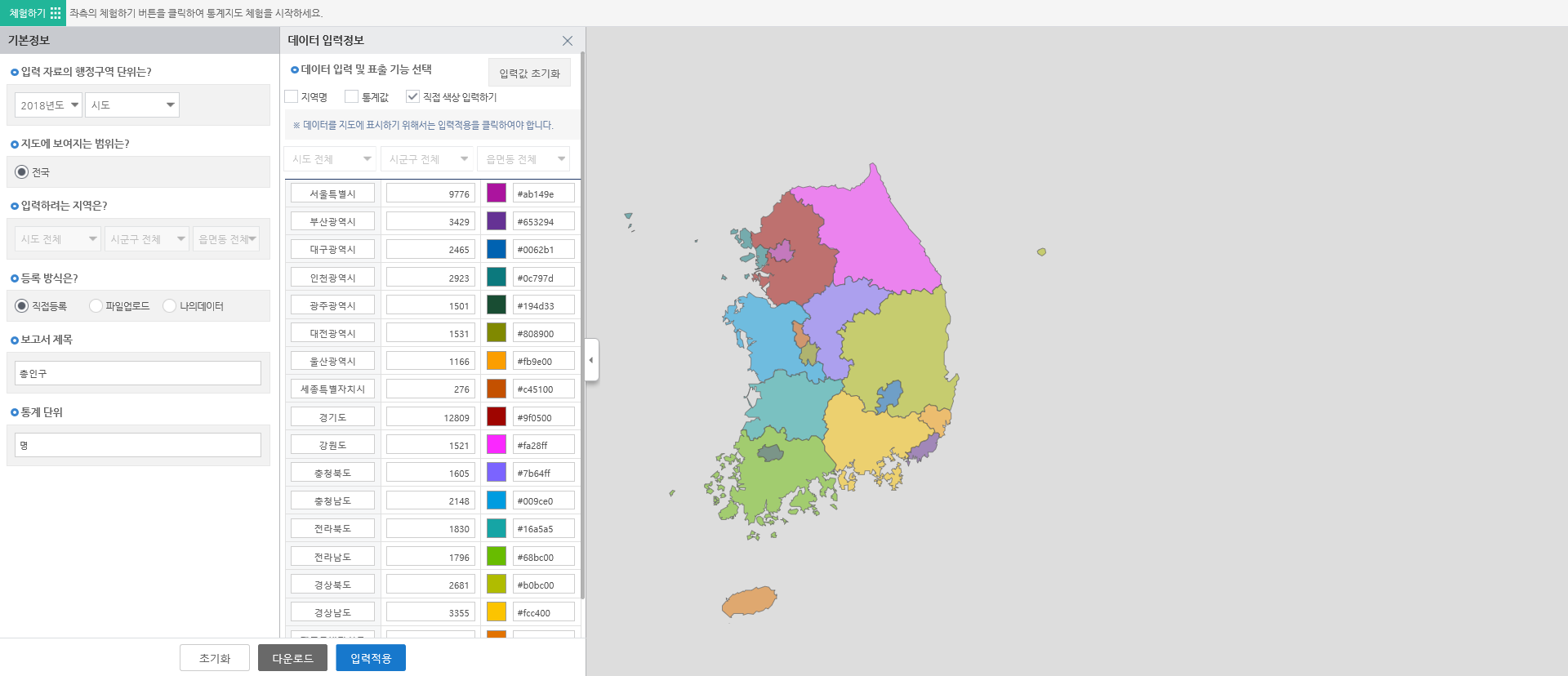Select the 나의데이터 radio option
1568x676 pixels.
click(x=170, y=306)
